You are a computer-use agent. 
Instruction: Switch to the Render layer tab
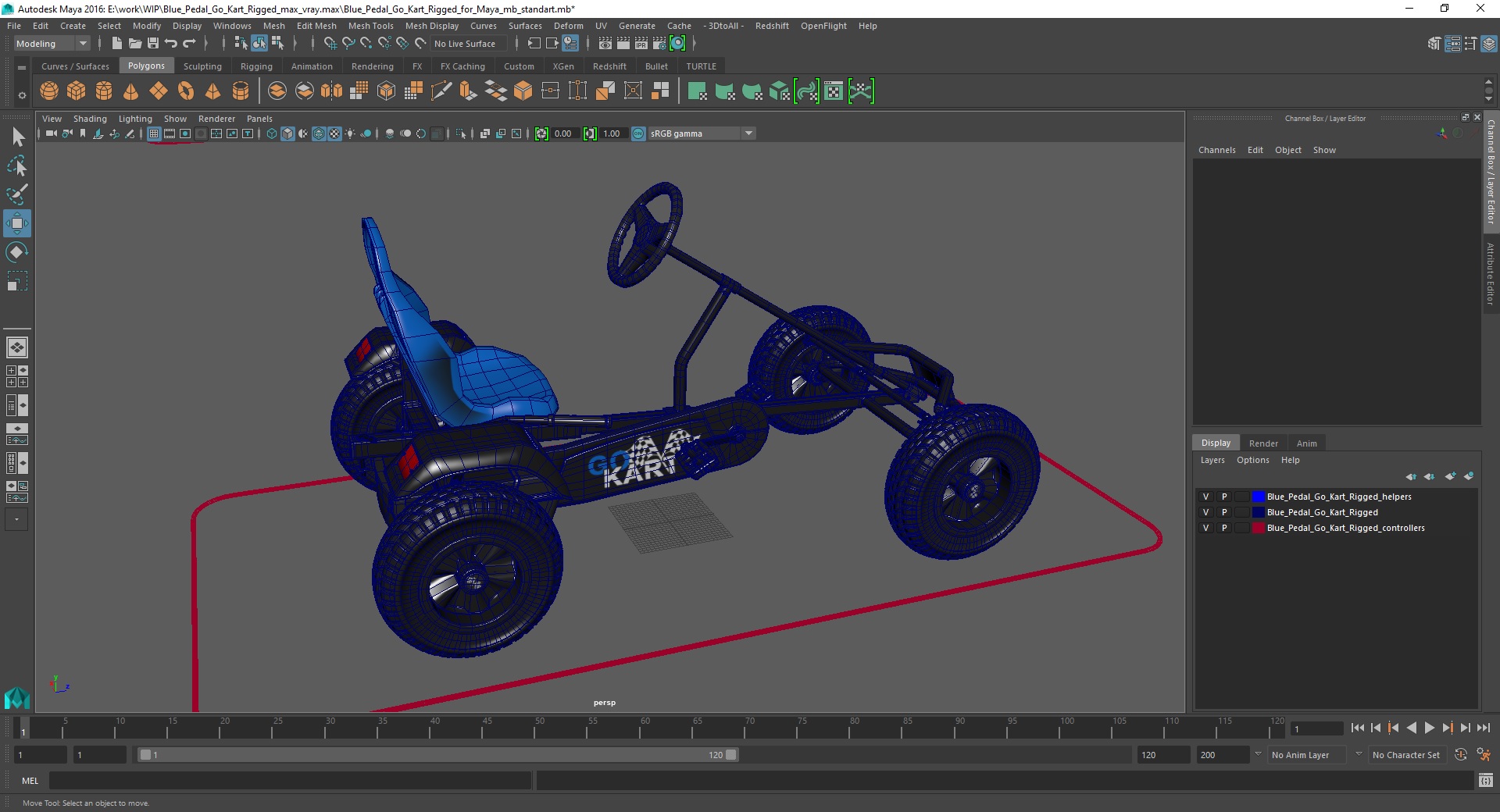(1263, 443)
